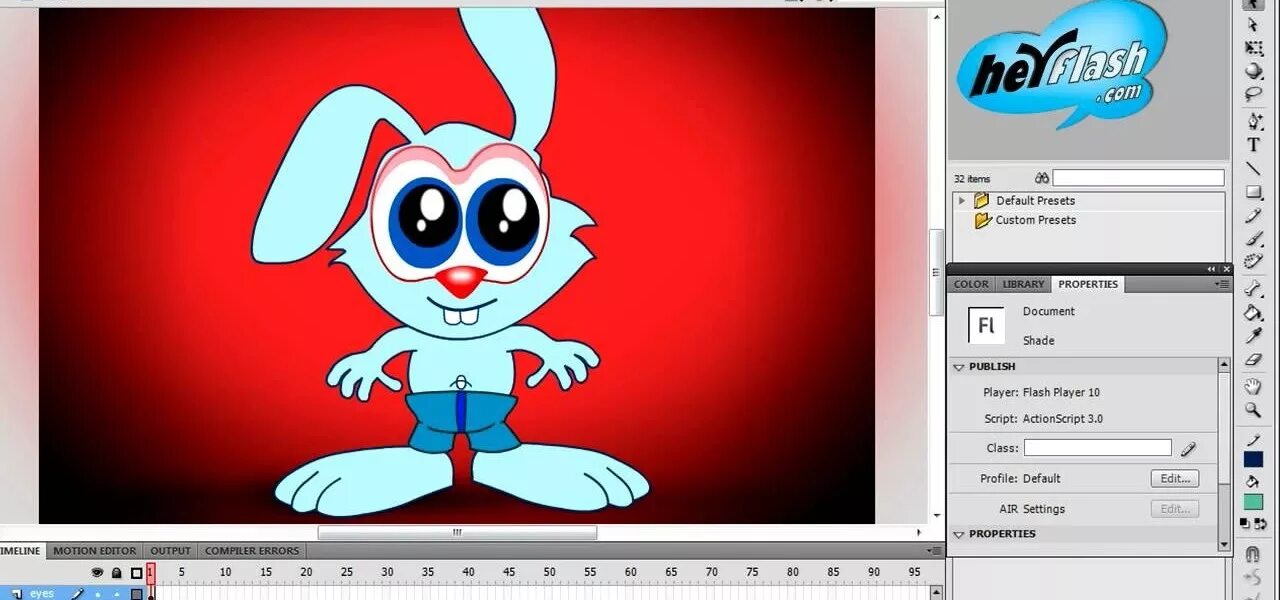The width and height of the screenshot is (1280, 600).
Task: Click the pencil icon on eyes layer
Action: [x=77, y=594]
